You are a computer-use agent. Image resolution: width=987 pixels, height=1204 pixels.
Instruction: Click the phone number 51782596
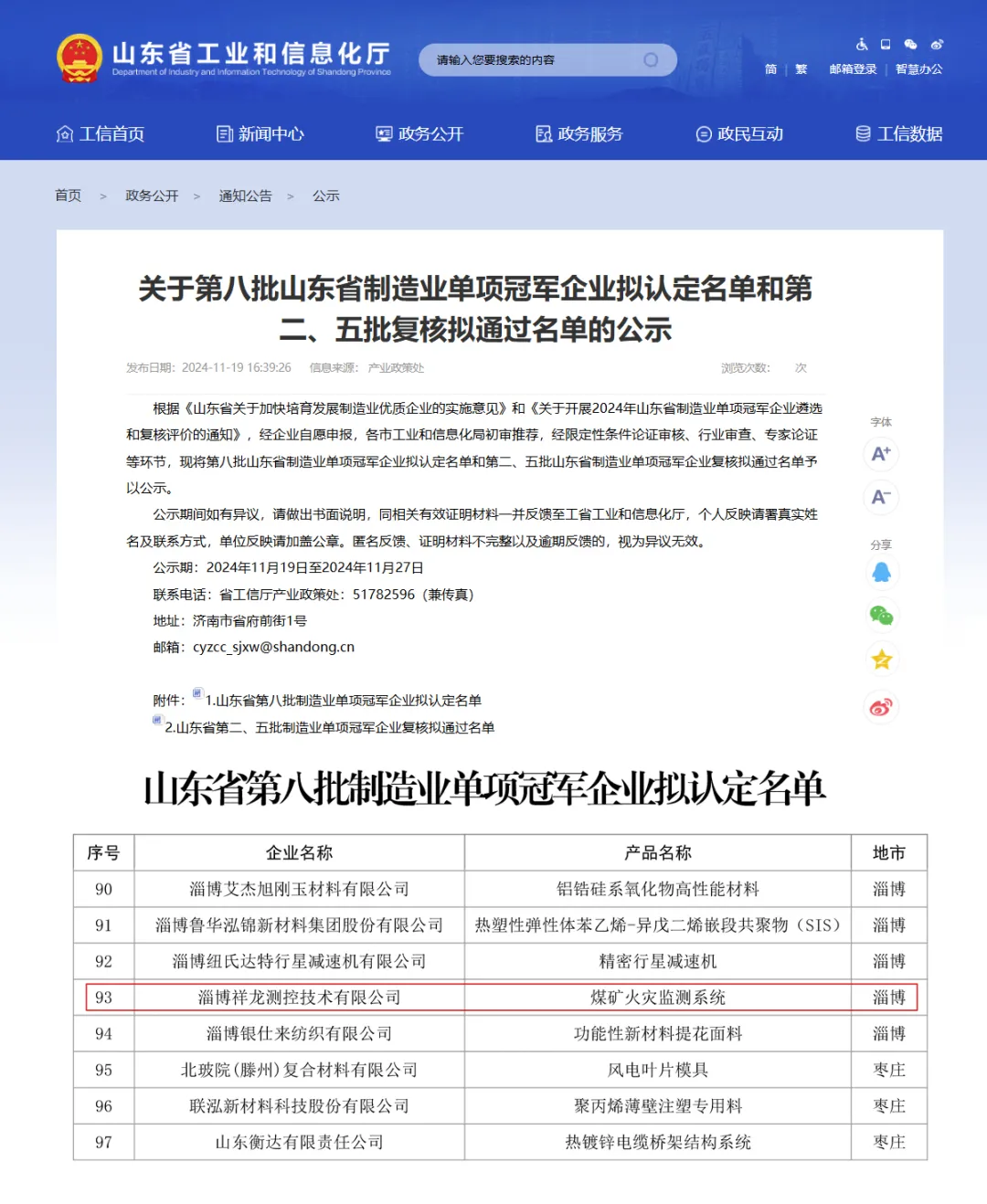(x=384, y=595)
